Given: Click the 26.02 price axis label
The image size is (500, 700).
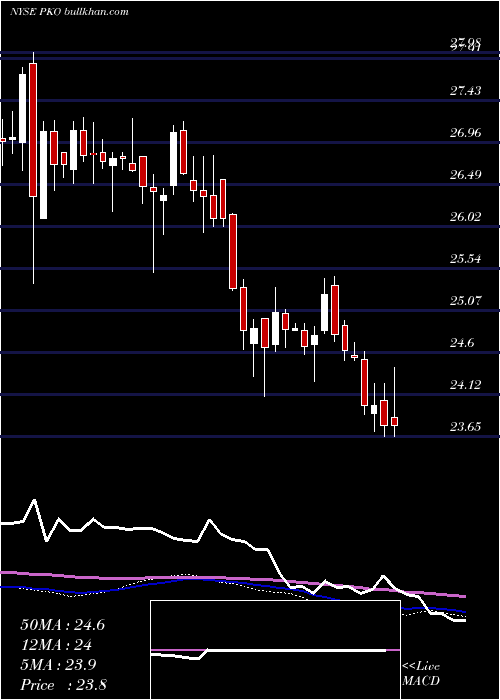Looking at the screenshot, I should (x=466, y=217).
